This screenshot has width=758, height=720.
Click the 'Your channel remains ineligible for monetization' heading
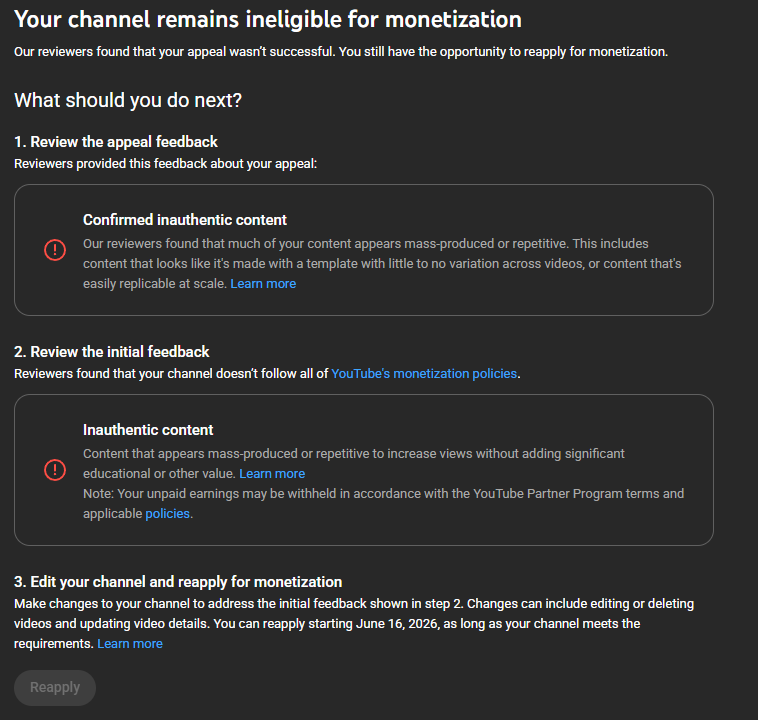tap(268, 20)
